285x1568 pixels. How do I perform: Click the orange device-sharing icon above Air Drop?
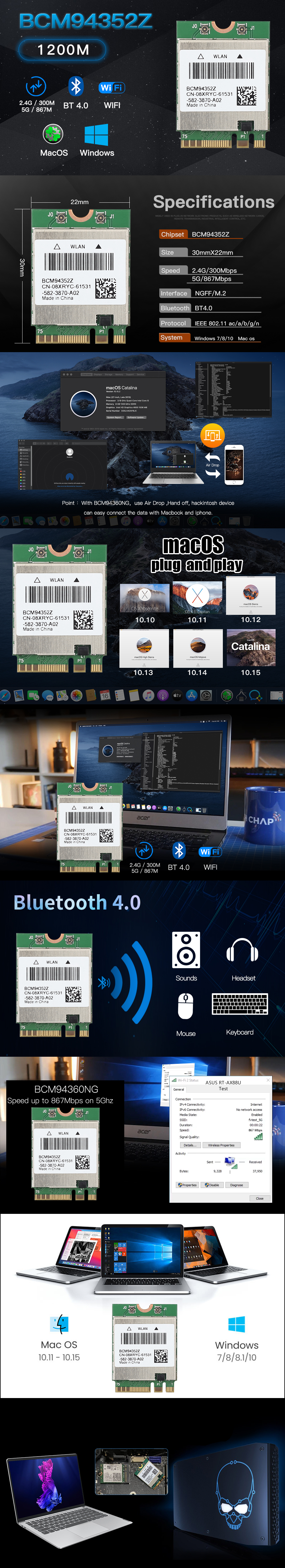coord(213,435)
